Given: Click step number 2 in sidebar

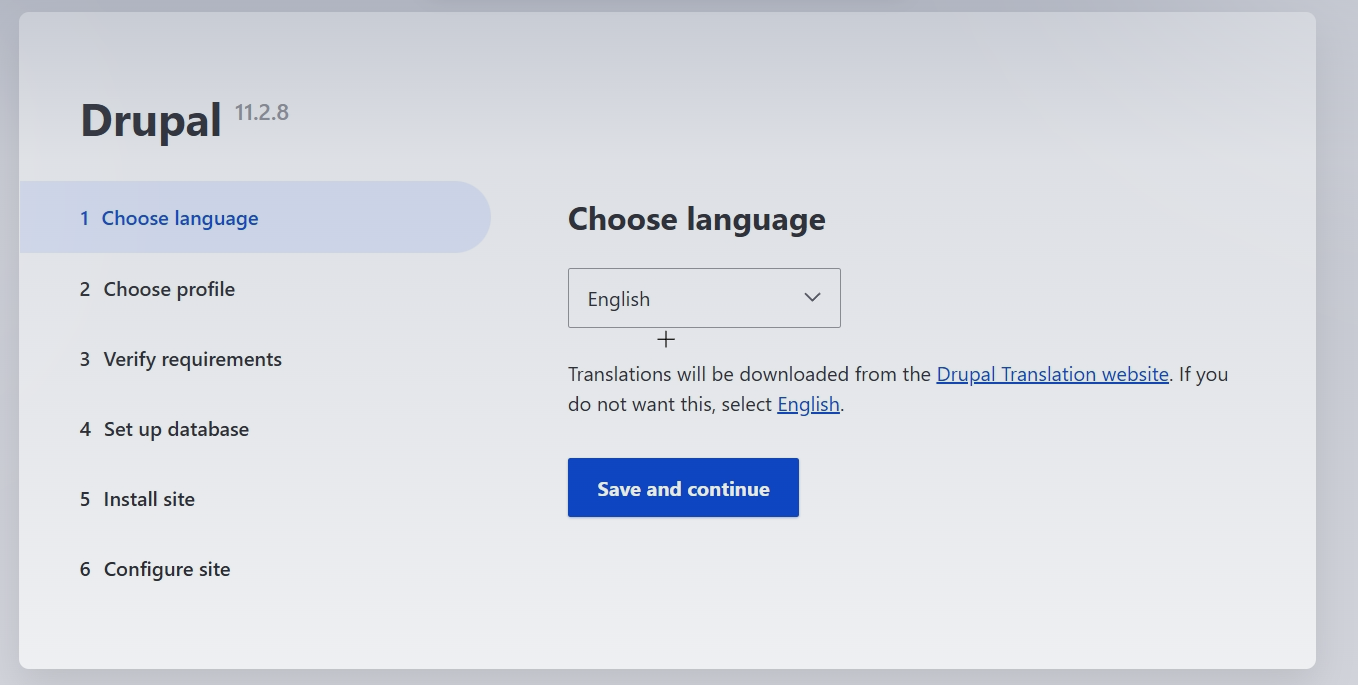Looking at the screenshot, I should tap(85, 289).
